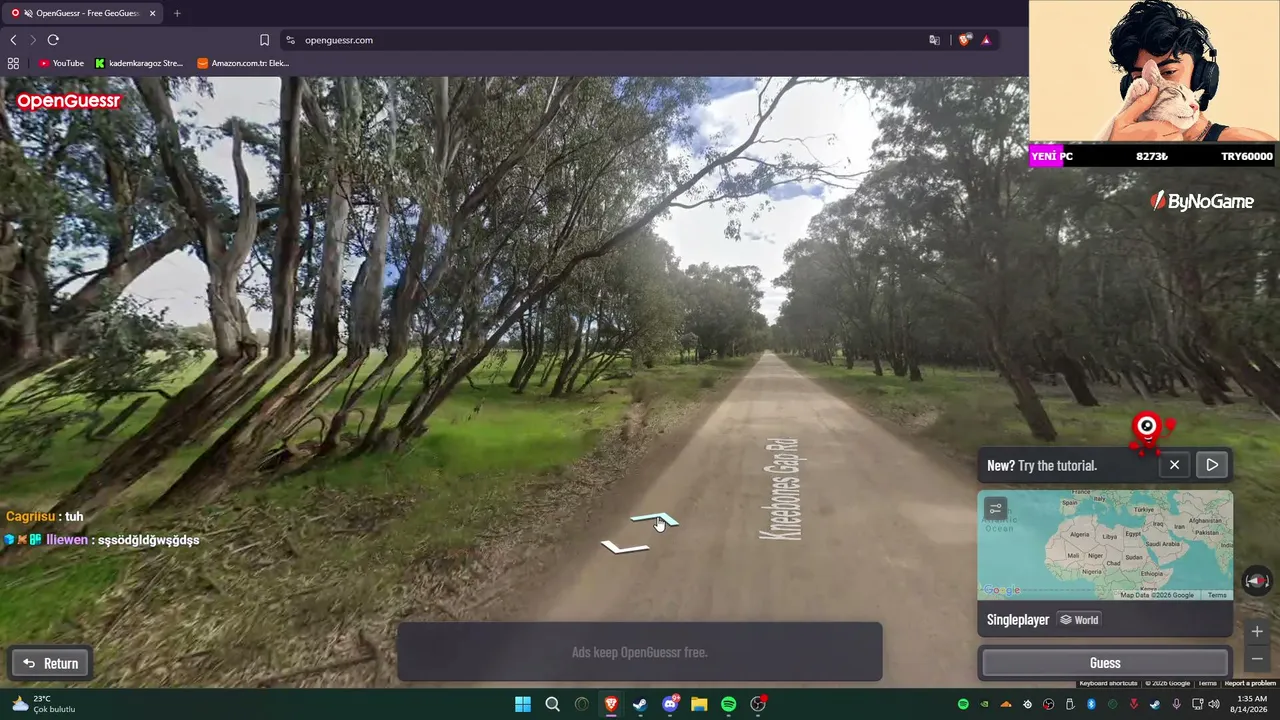Open Windows taskbar search
Viewport: 1280px width, 720px height.
(552, 704)
